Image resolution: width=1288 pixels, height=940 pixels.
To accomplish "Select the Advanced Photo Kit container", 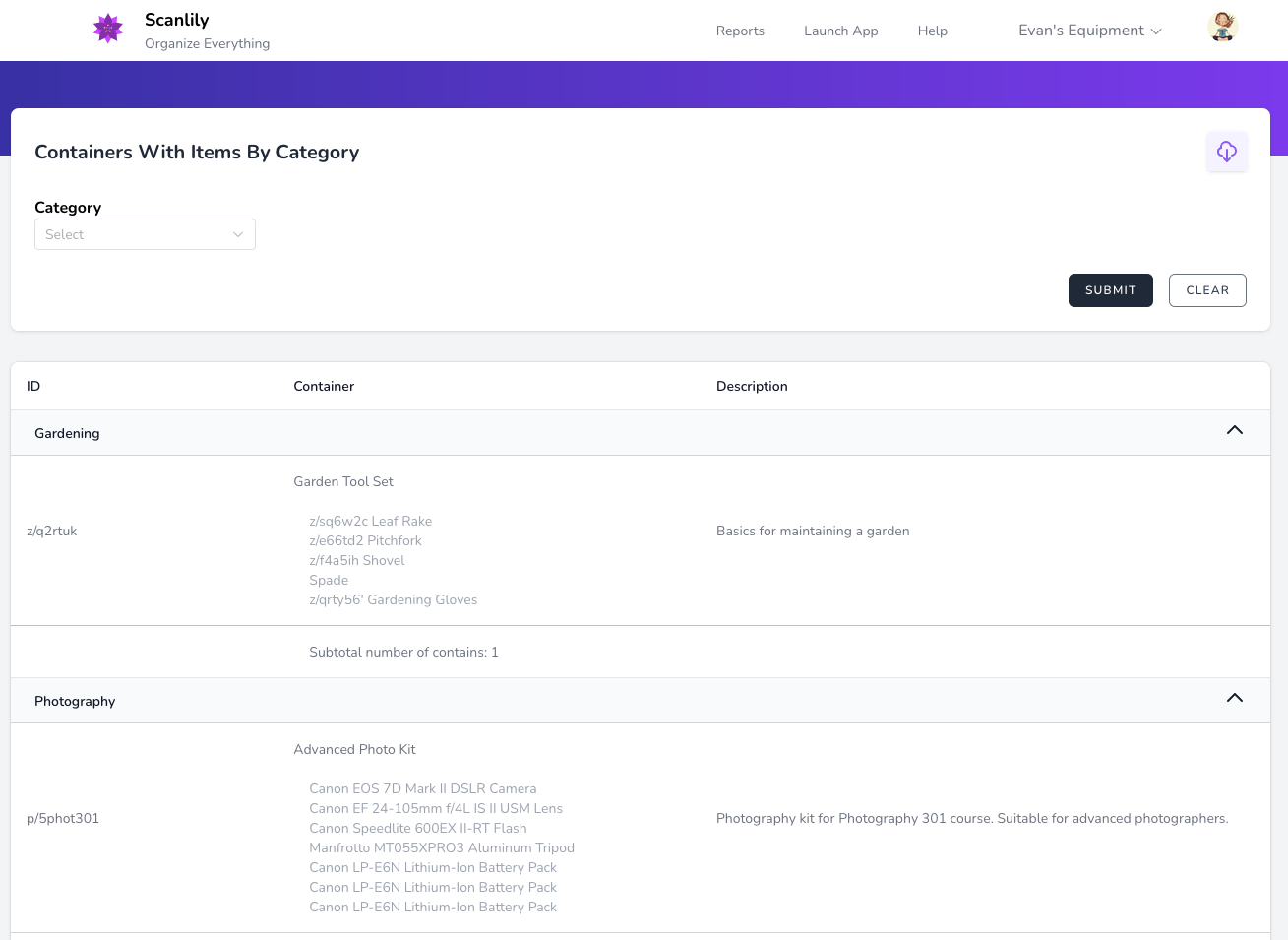I will [354, 749].
